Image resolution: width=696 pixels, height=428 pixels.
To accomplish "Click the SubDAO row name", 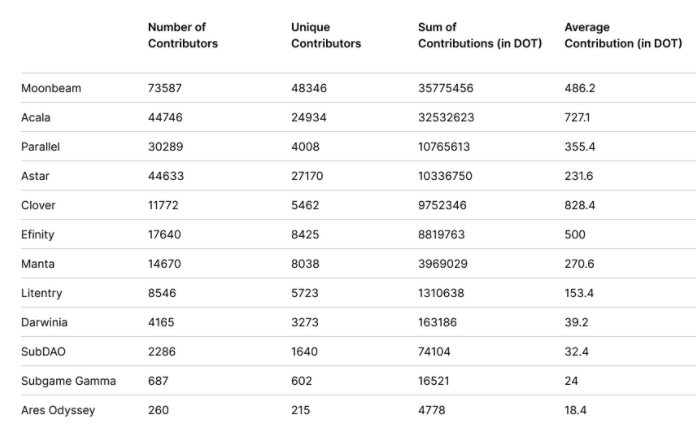I will tap(43, 352).
